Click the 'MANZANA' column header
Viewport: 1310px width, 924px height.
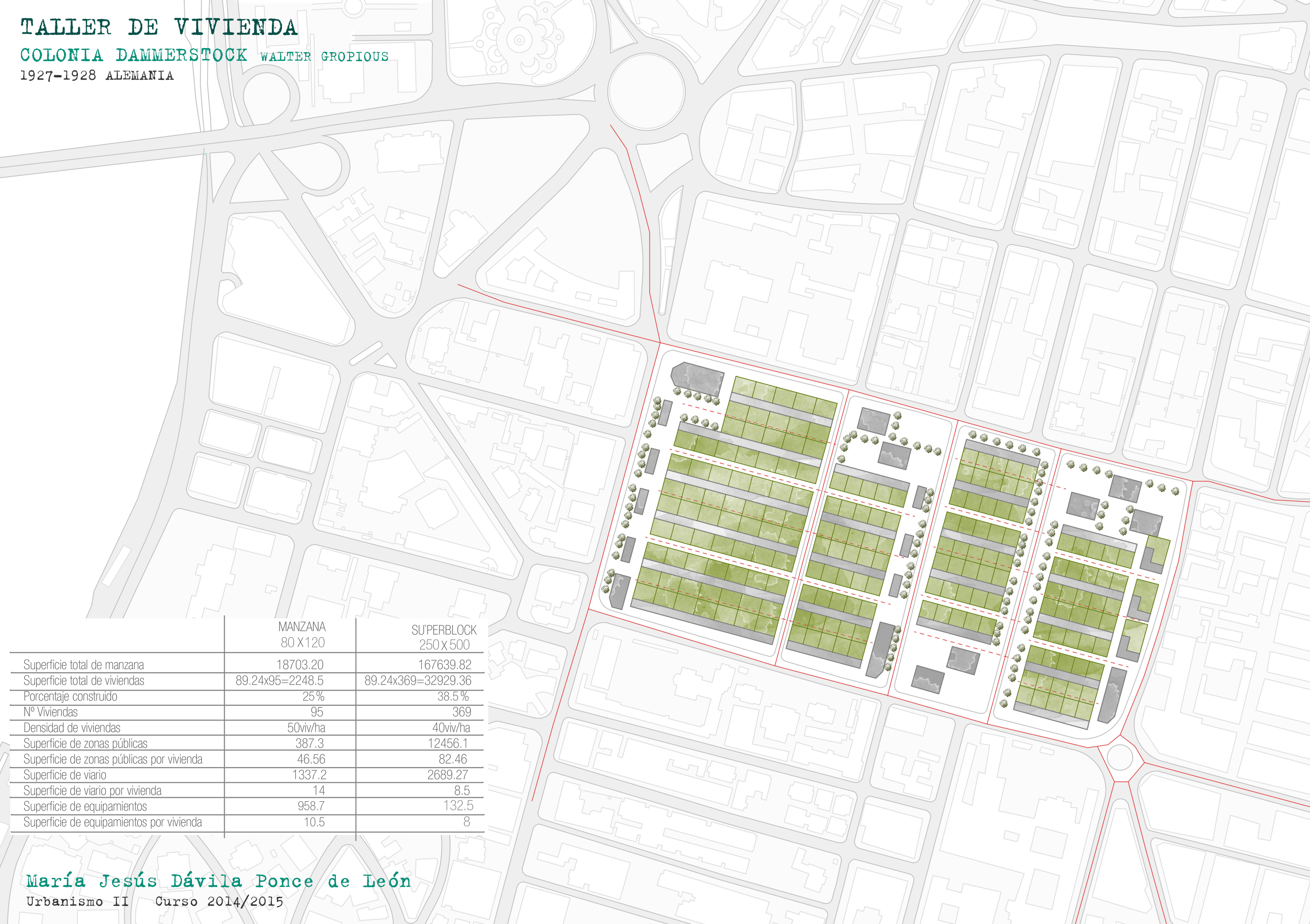click(302, 626)
